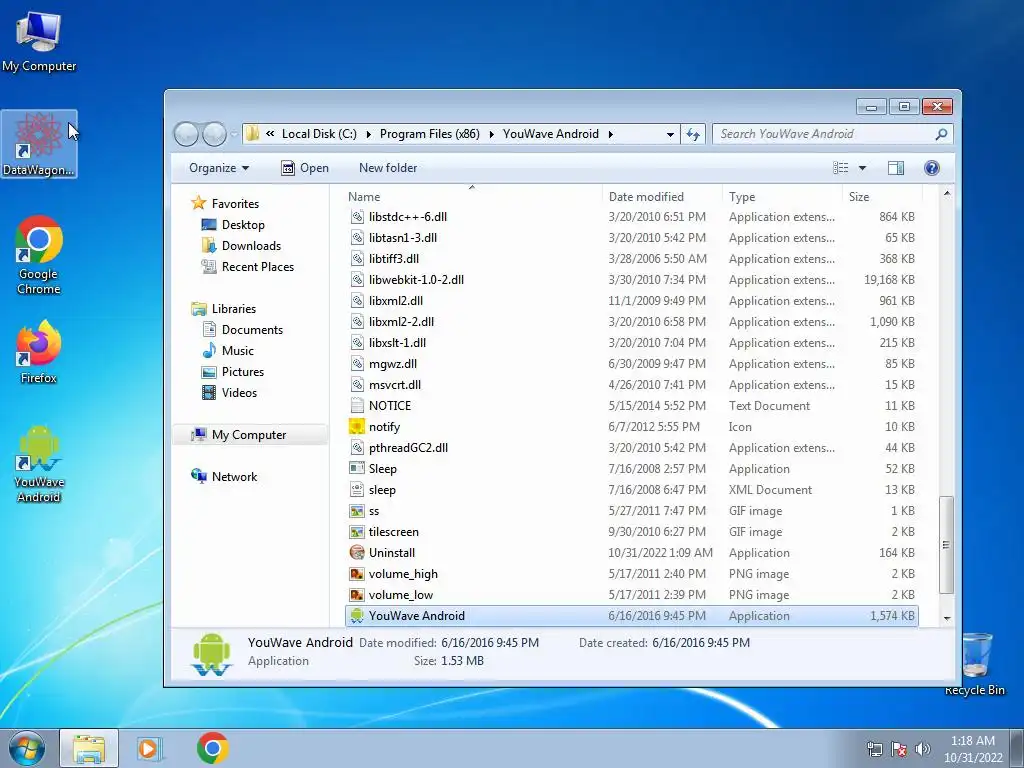Image resolution: width=1024 pixels, height=768 pixels.
Task: Click the Explorer Back navigation button
Action: (186, 134)
